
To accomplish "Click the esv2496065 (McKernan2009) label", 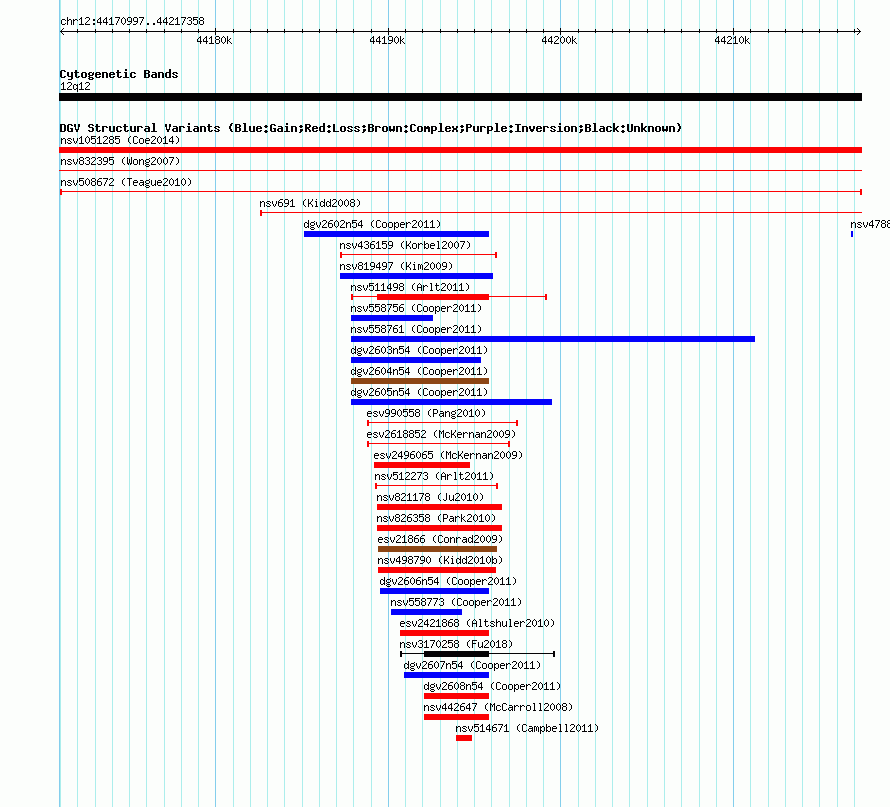I will (448, 455).
